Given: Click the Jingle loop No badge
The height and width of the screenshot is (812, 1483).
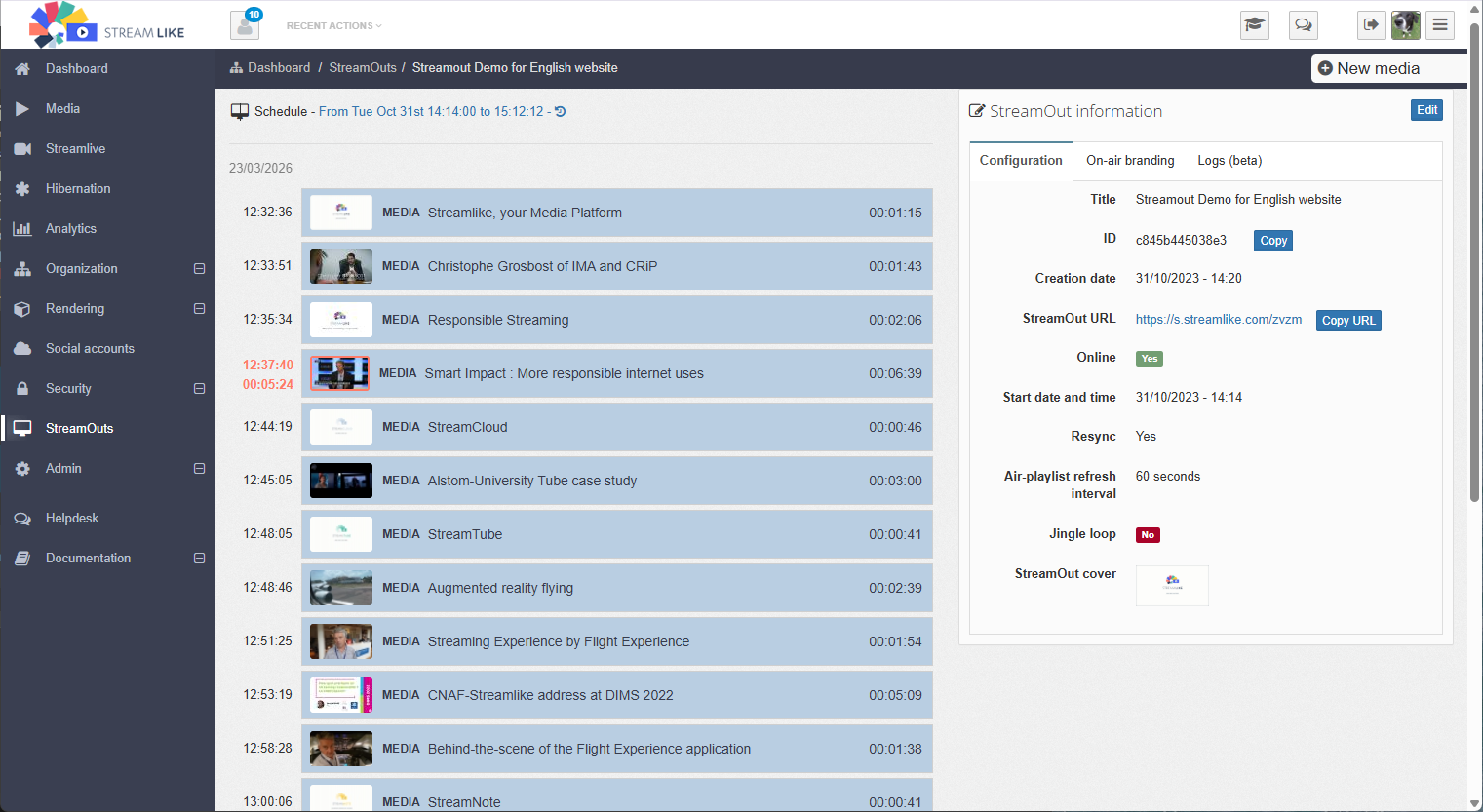Looking at the screenshot, I should coord(1148,535).
